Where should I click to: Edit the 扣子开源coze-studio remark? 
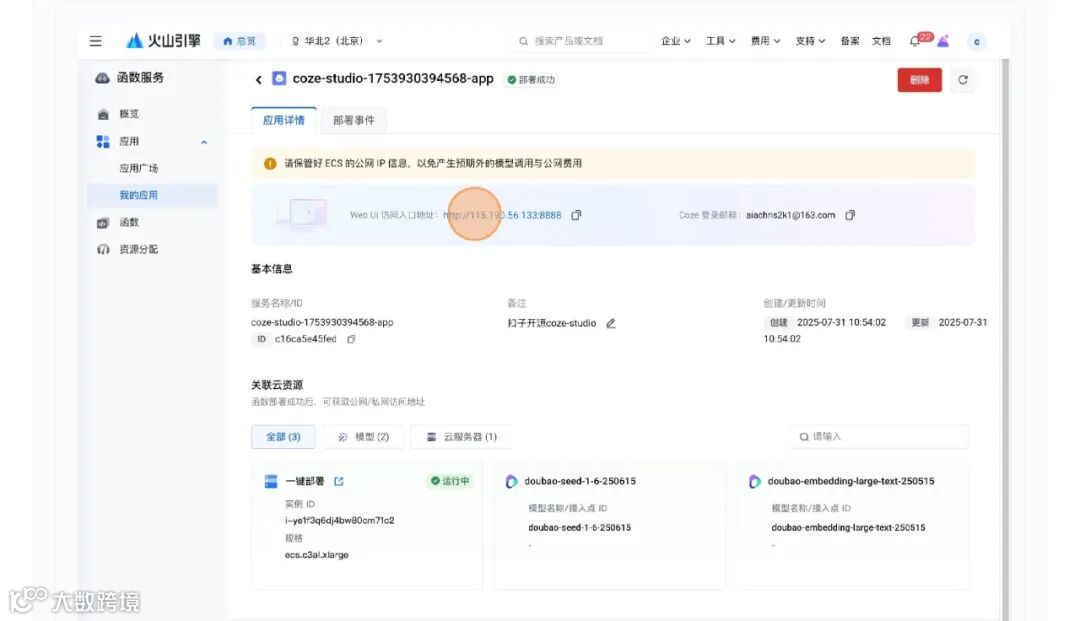[x=611, y=323]
